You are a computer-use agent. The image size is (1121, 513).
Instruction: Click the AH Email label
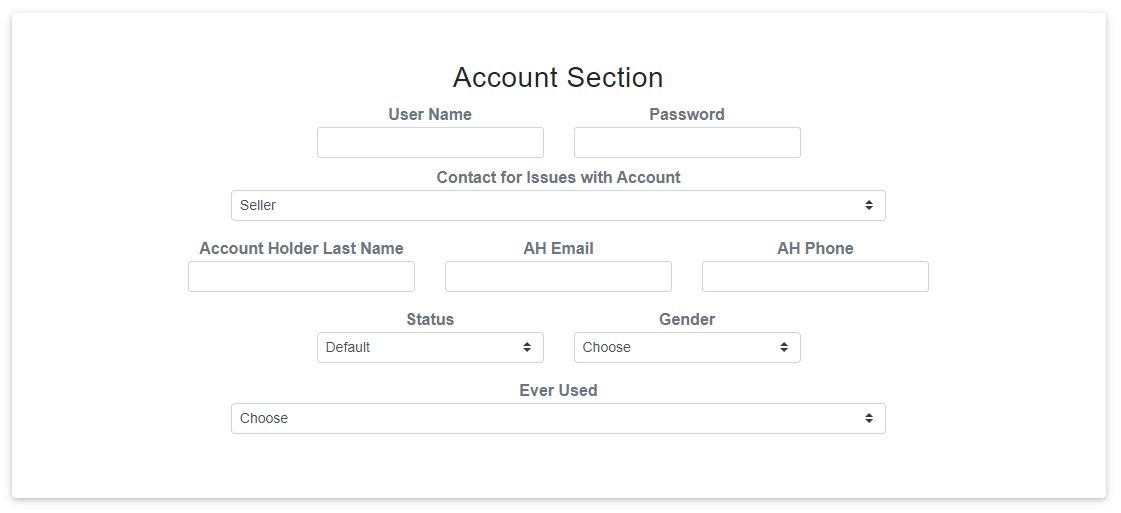[558, 248]
